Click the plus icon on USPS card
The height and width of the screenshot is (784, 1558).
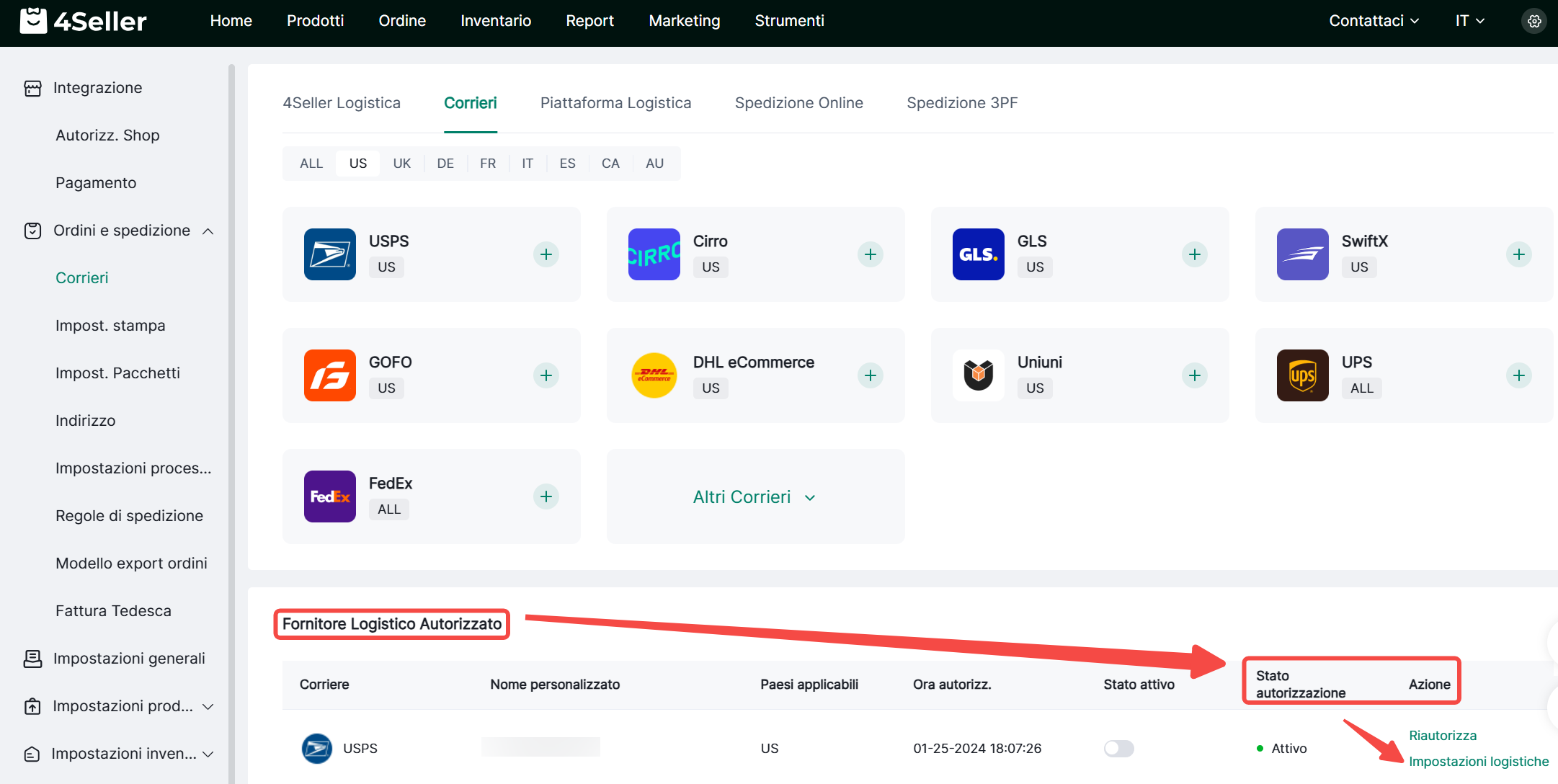coord(546,254)
